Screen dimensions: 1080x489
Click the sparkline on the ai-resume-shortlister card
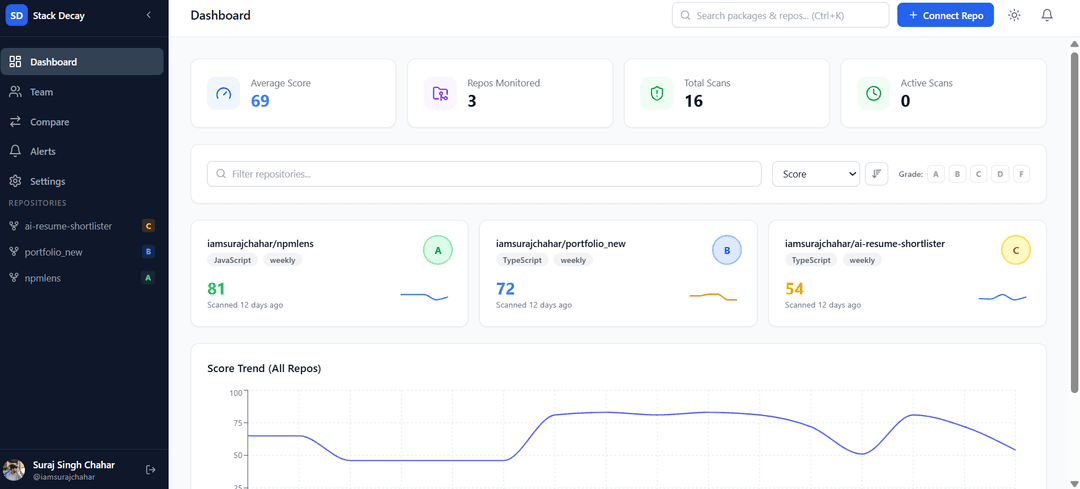tap(1002, 297)
